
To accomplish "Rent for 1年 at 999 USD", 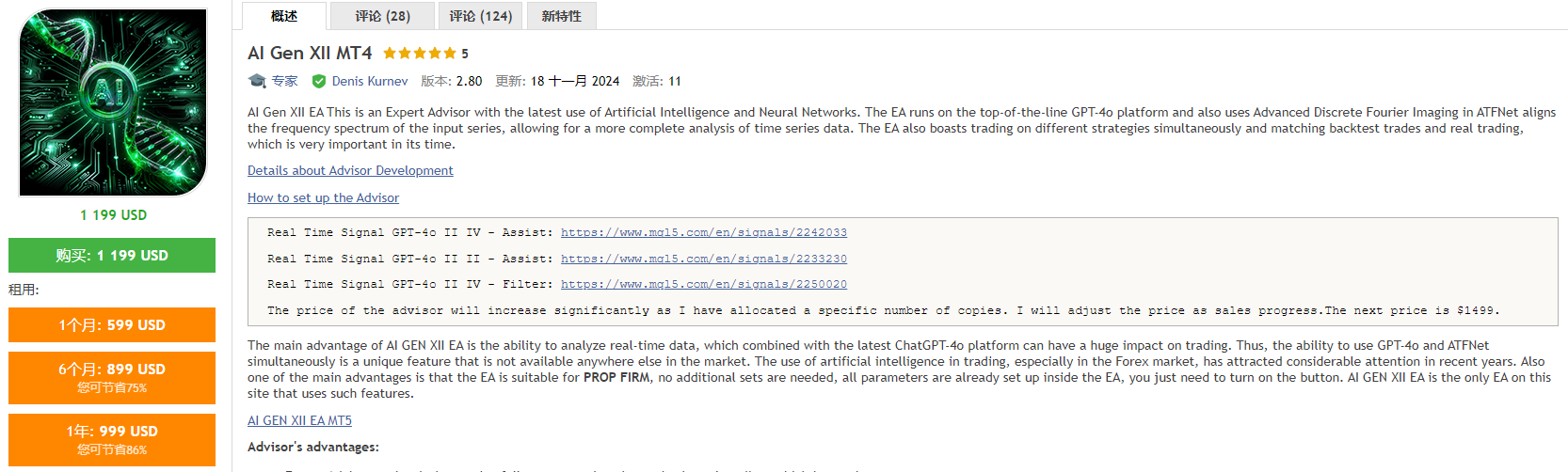I will [x=112, y=439].
